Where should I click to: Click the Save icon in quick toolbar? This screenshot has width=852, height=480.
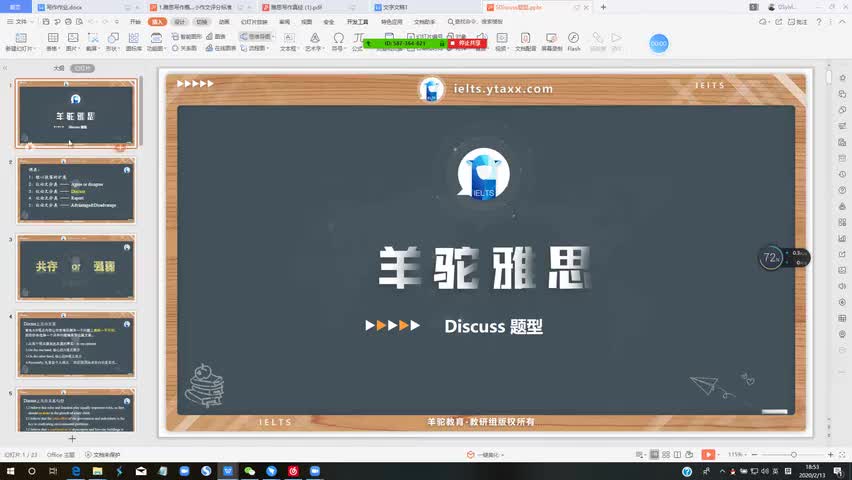coord(46,22)
